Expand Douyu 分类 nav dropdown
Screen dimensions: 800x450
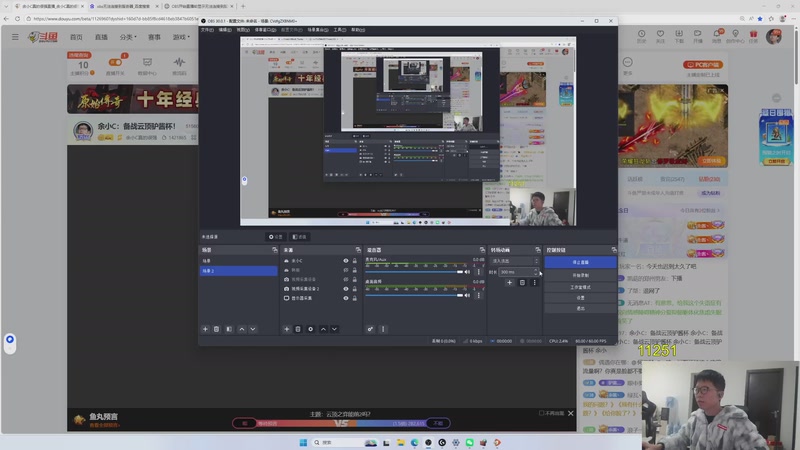pyautogui.click(x=128, y=37)
